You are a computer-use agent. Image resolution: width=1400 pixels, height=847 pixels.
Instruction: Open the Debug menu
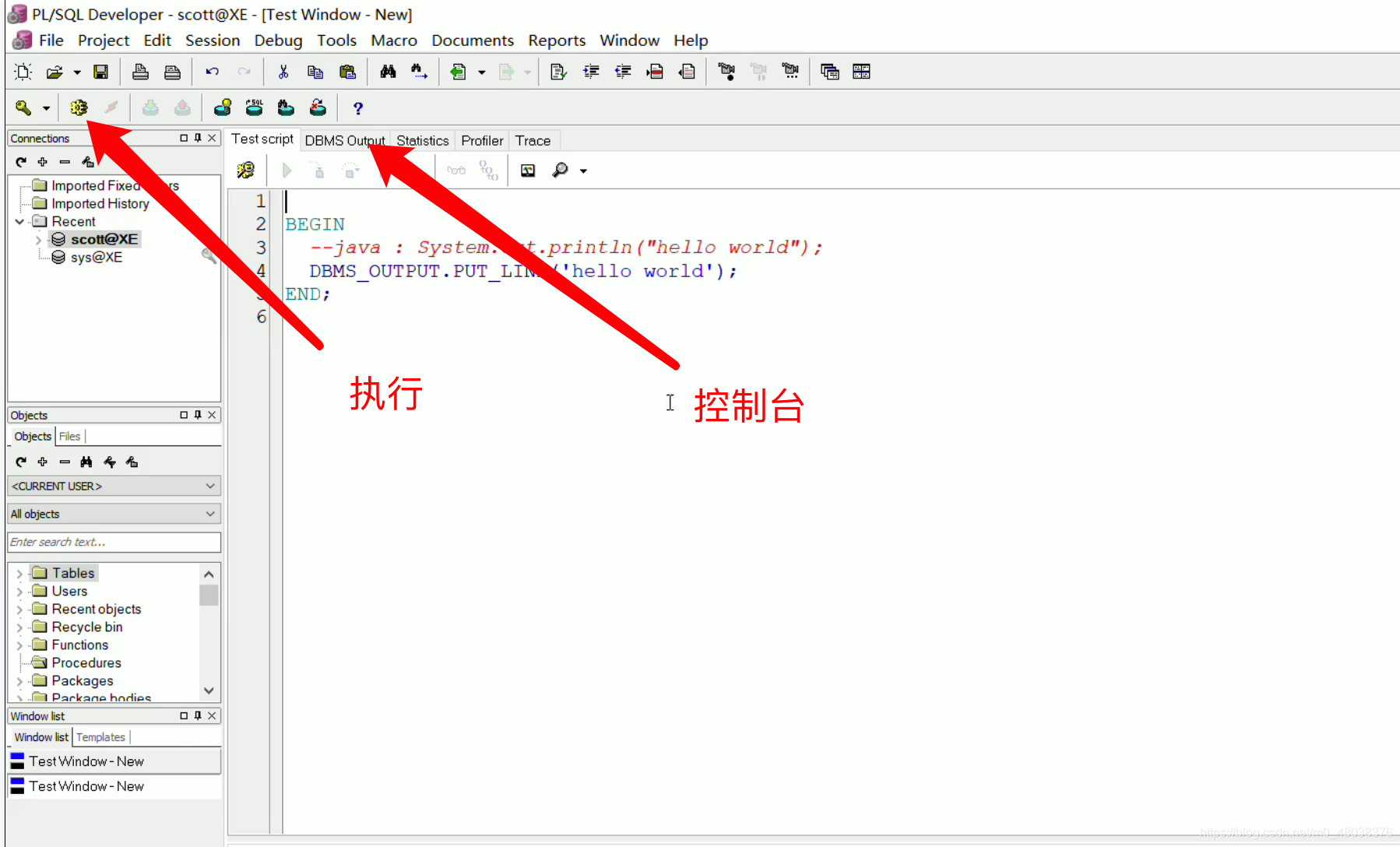tap(278, 40)
